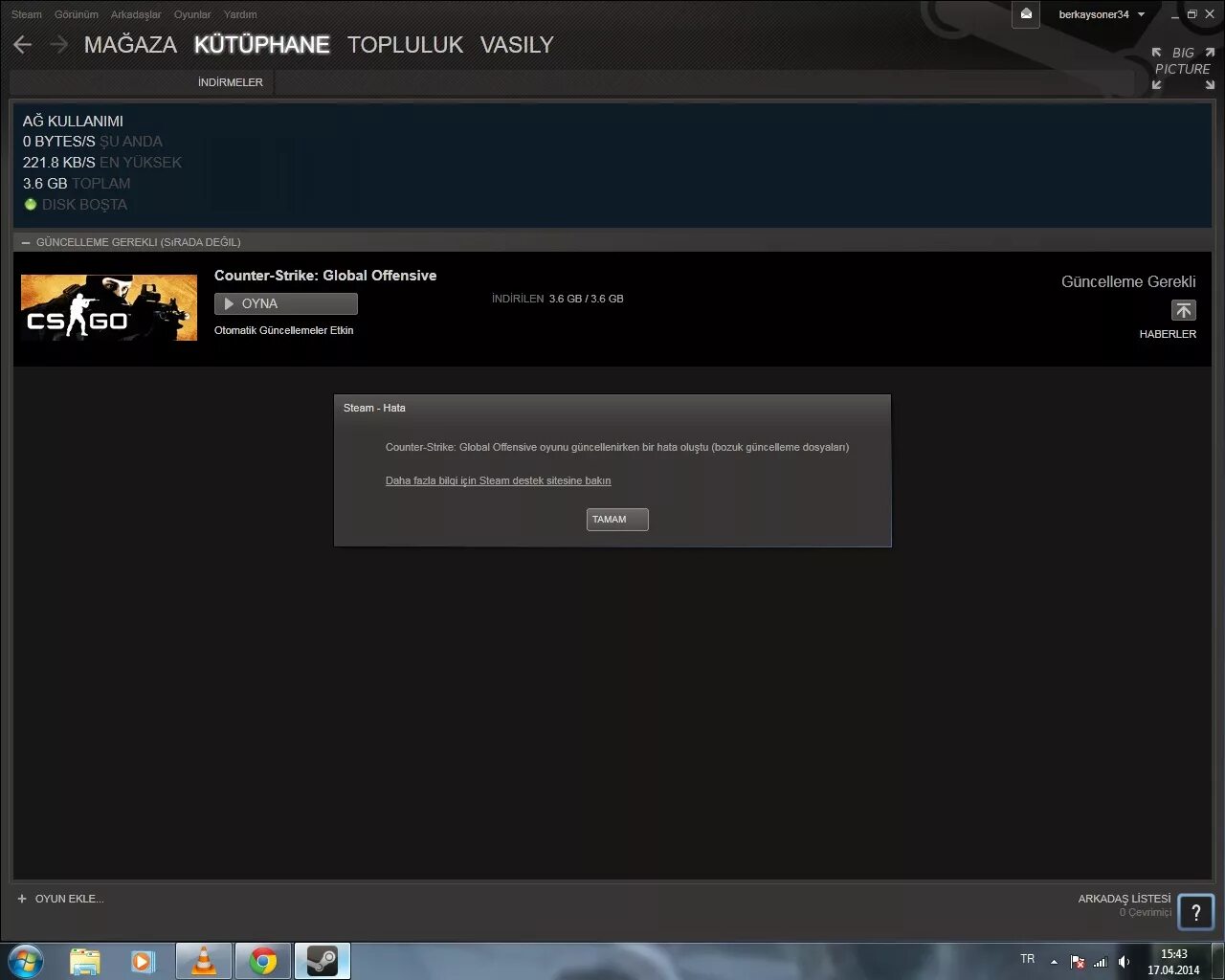Click the CS:GO game thumbnail
Screen dimensions: 1225x980
(109, 307)
